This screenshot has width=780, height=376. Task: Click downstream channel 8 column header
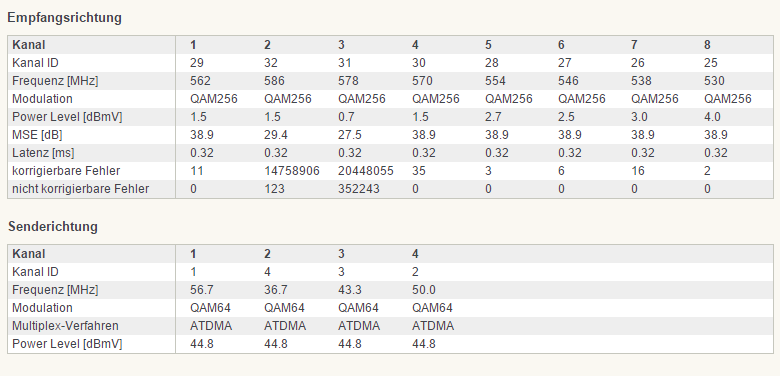coord(707,45)
